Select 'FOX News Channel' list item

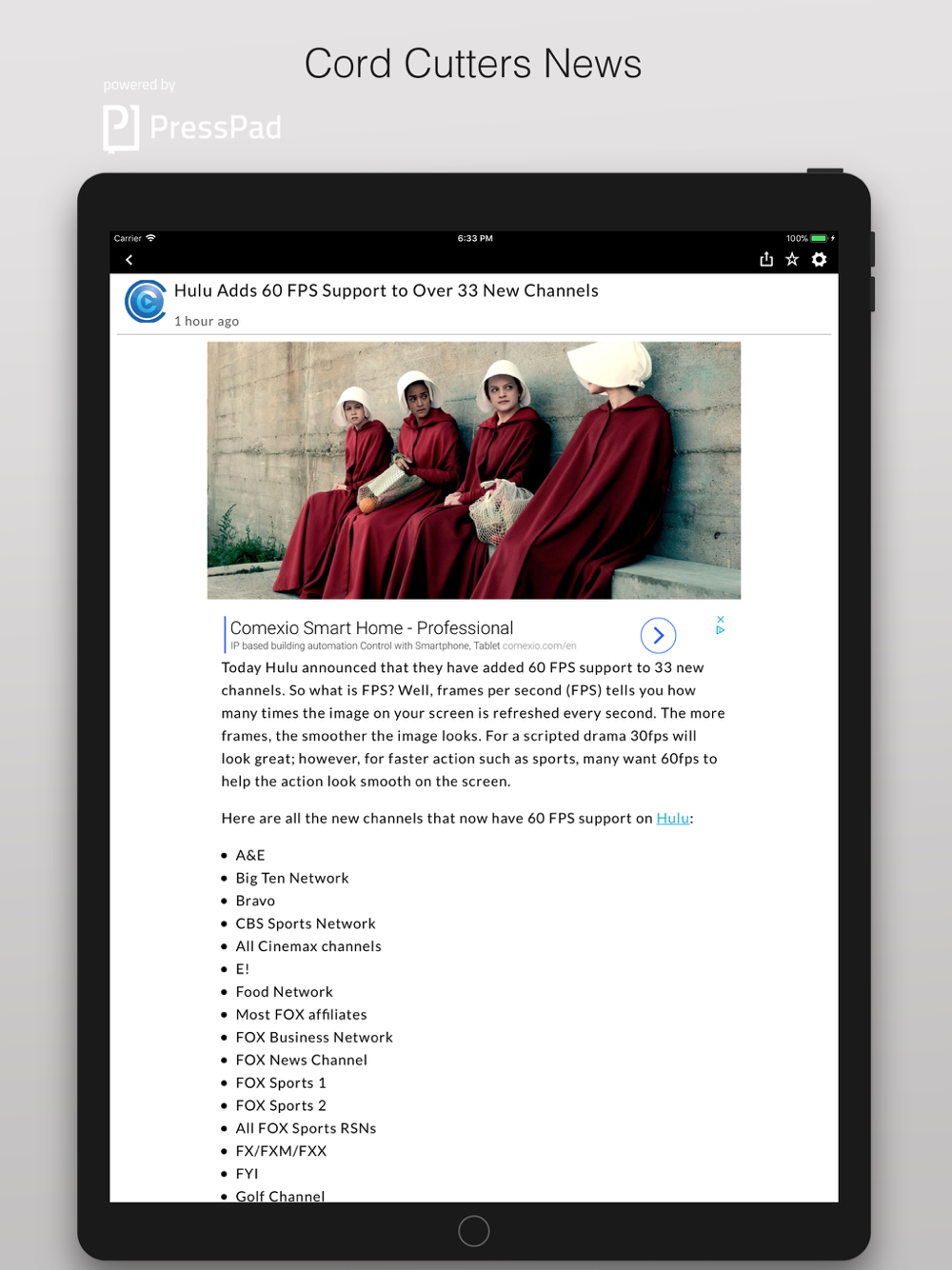(302, 1060)
